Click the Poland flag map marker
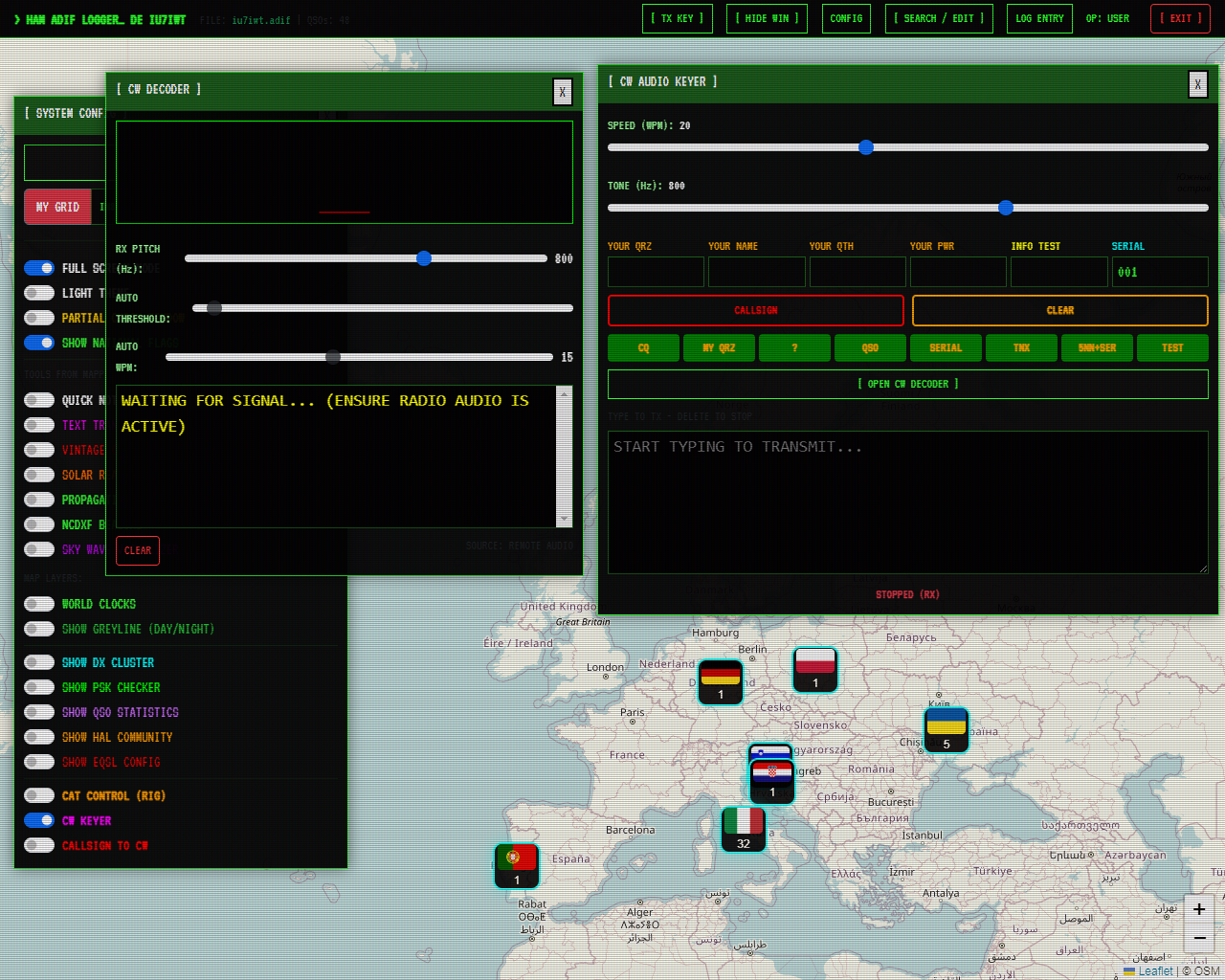 tap(815, 669)
